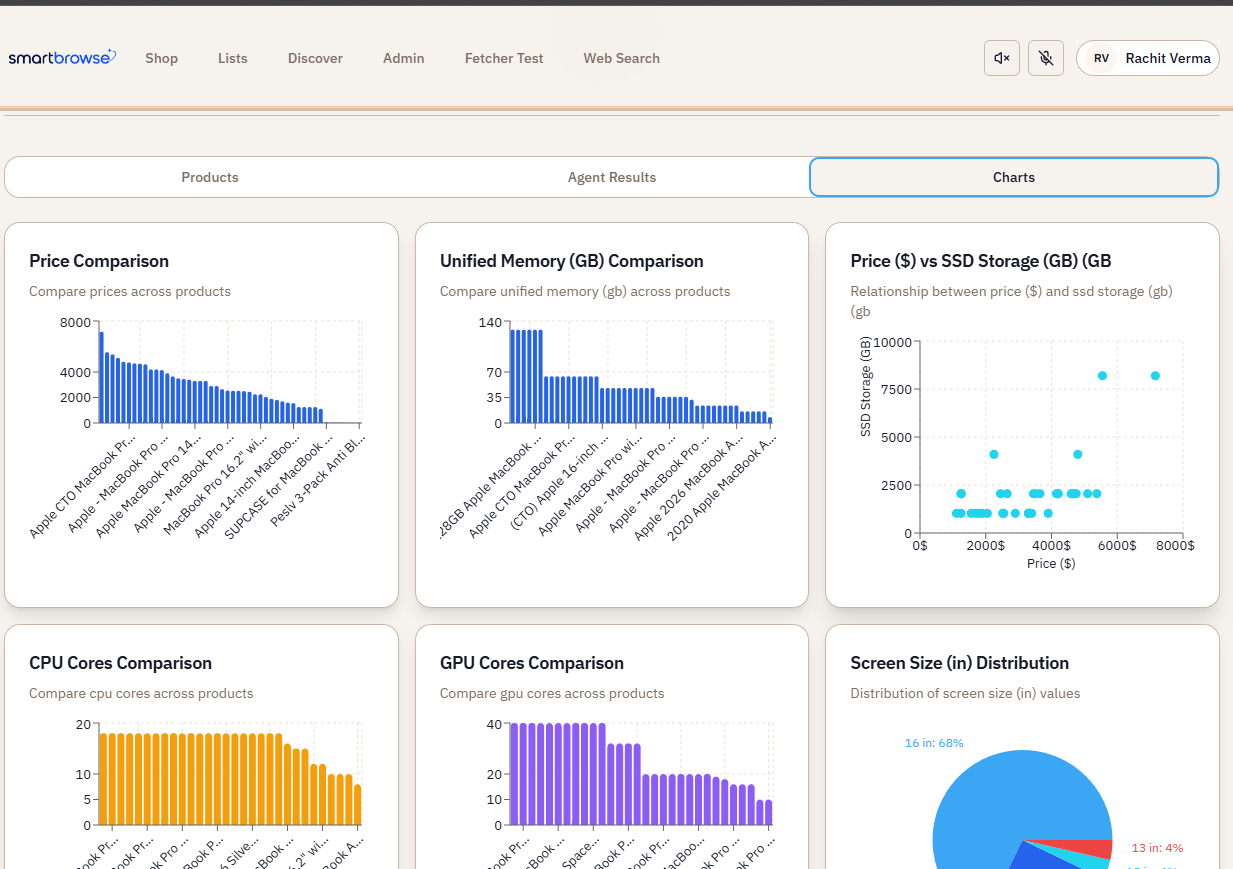
Task: Select the Charts tab
Action: coord(1014,177)
